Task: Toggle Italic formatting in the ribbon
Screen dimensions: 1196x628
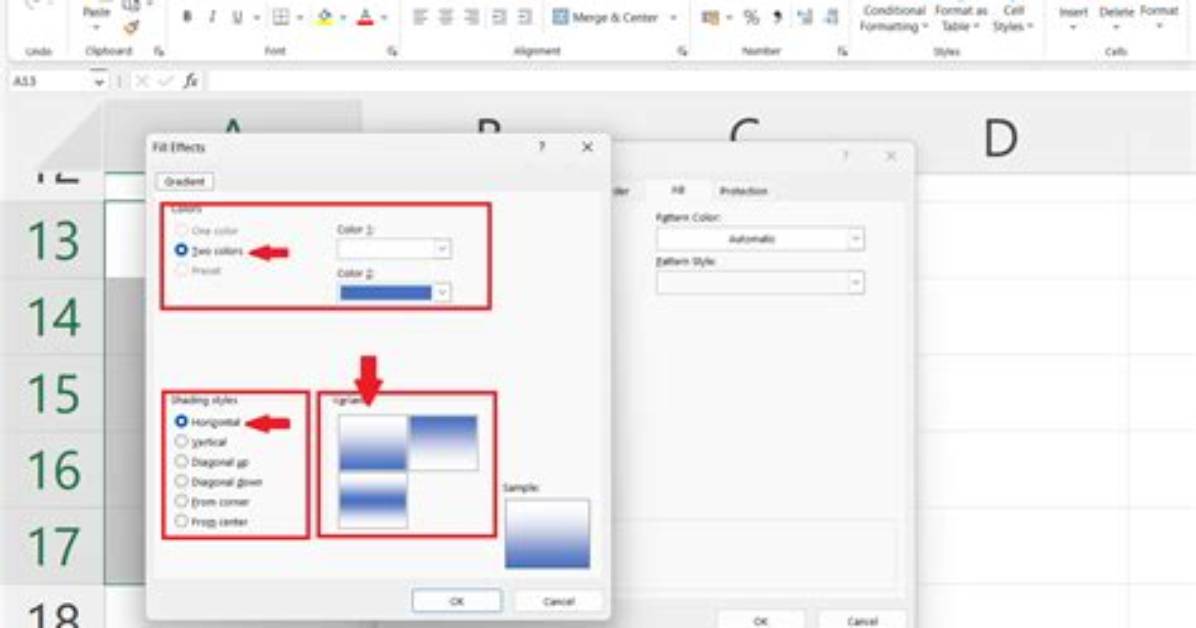Action: (x=212, y=17)
